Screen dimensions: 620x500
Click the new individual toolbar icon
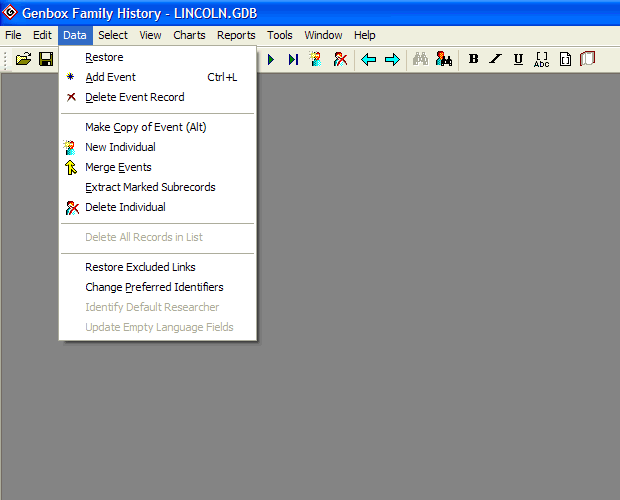pyautogui.click(x=316, y=60)
